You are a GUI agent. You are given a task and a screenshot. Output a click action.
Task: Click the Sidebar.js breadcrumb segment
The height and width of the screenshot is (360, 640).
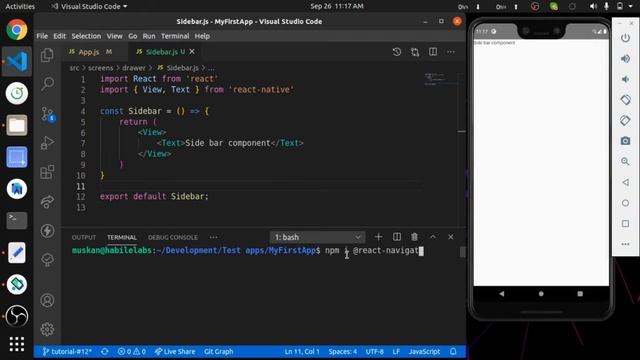(178, 68)
